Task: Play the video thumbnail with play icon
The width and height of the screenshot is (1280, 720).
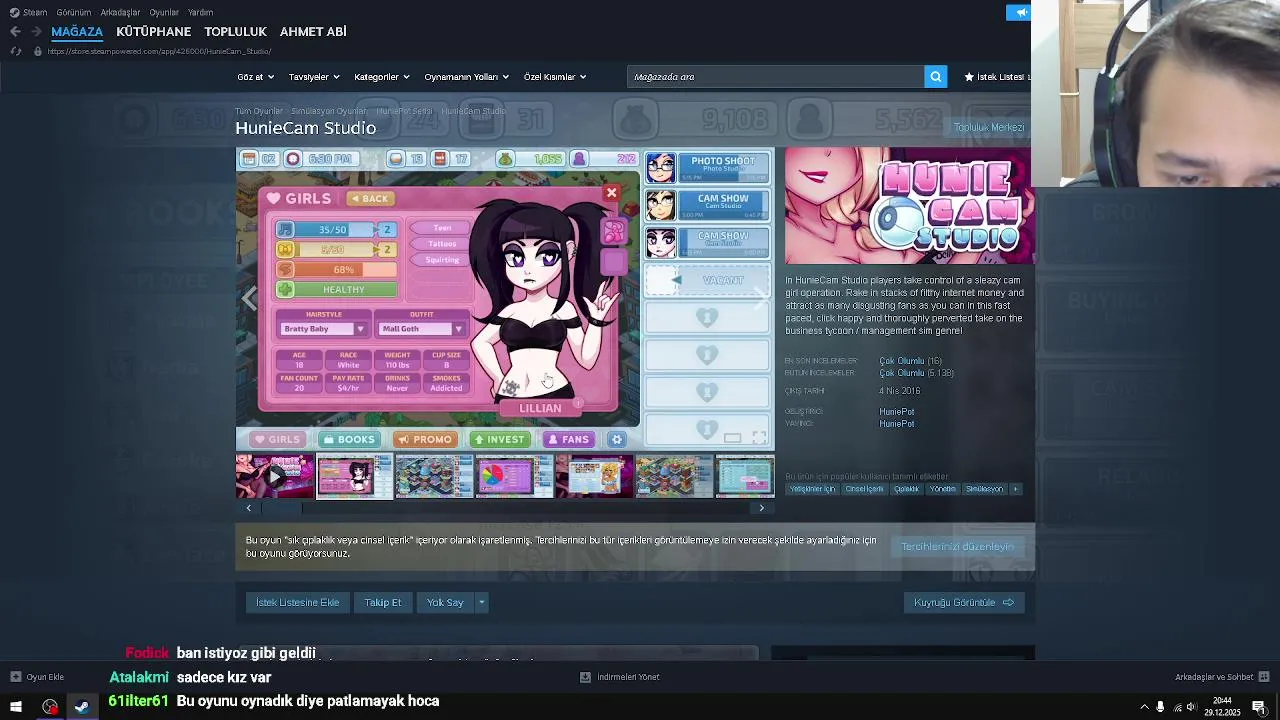Action: tap(275, 476)
